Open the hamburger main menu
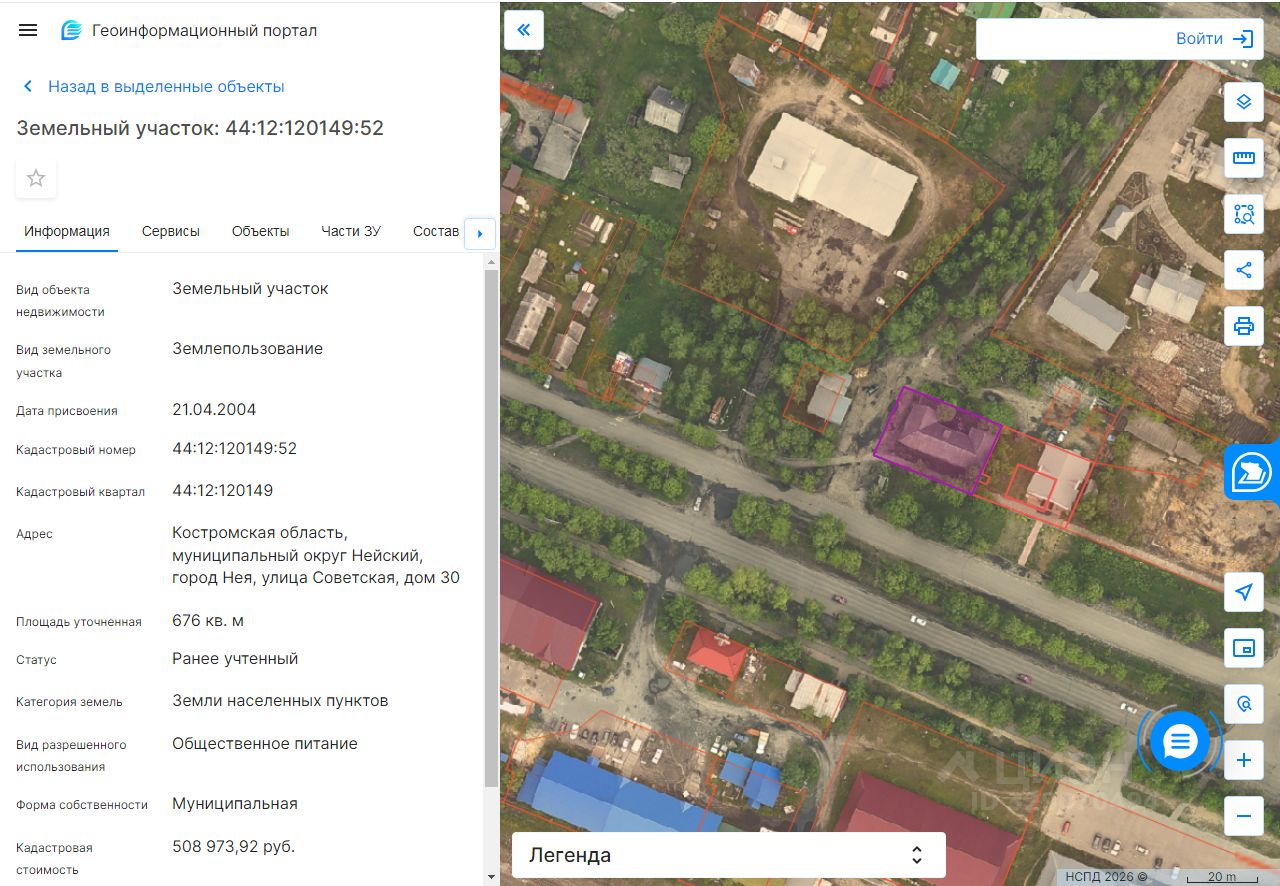 click(28, 30)
